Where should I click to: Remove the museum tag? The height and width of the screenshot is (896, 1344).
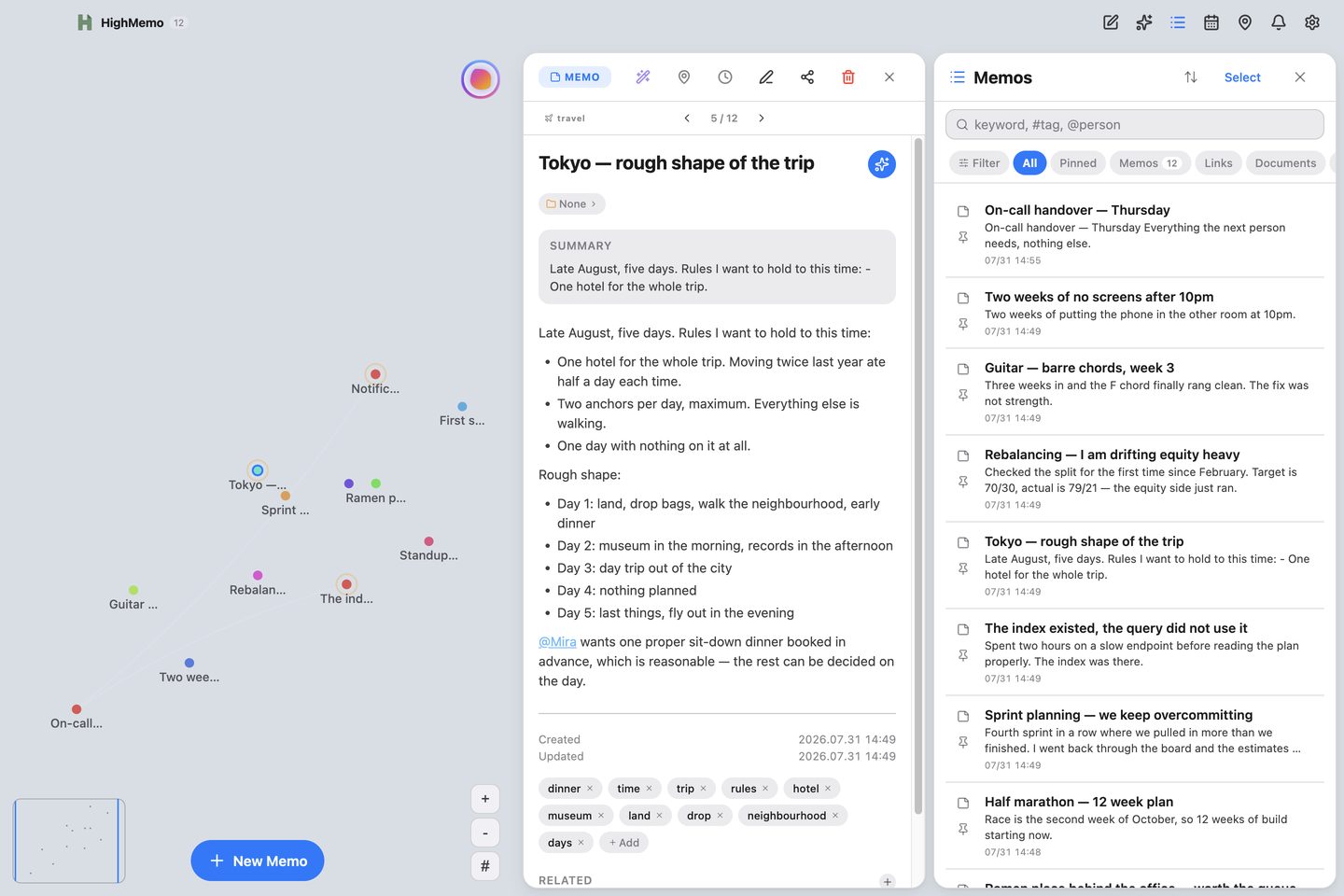(601, 816)
